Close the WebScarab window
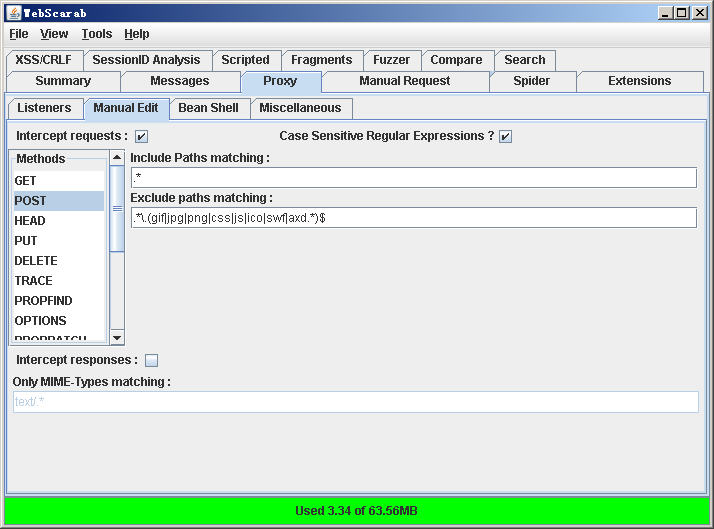This screenshot has height=529, width=714. 699,13
